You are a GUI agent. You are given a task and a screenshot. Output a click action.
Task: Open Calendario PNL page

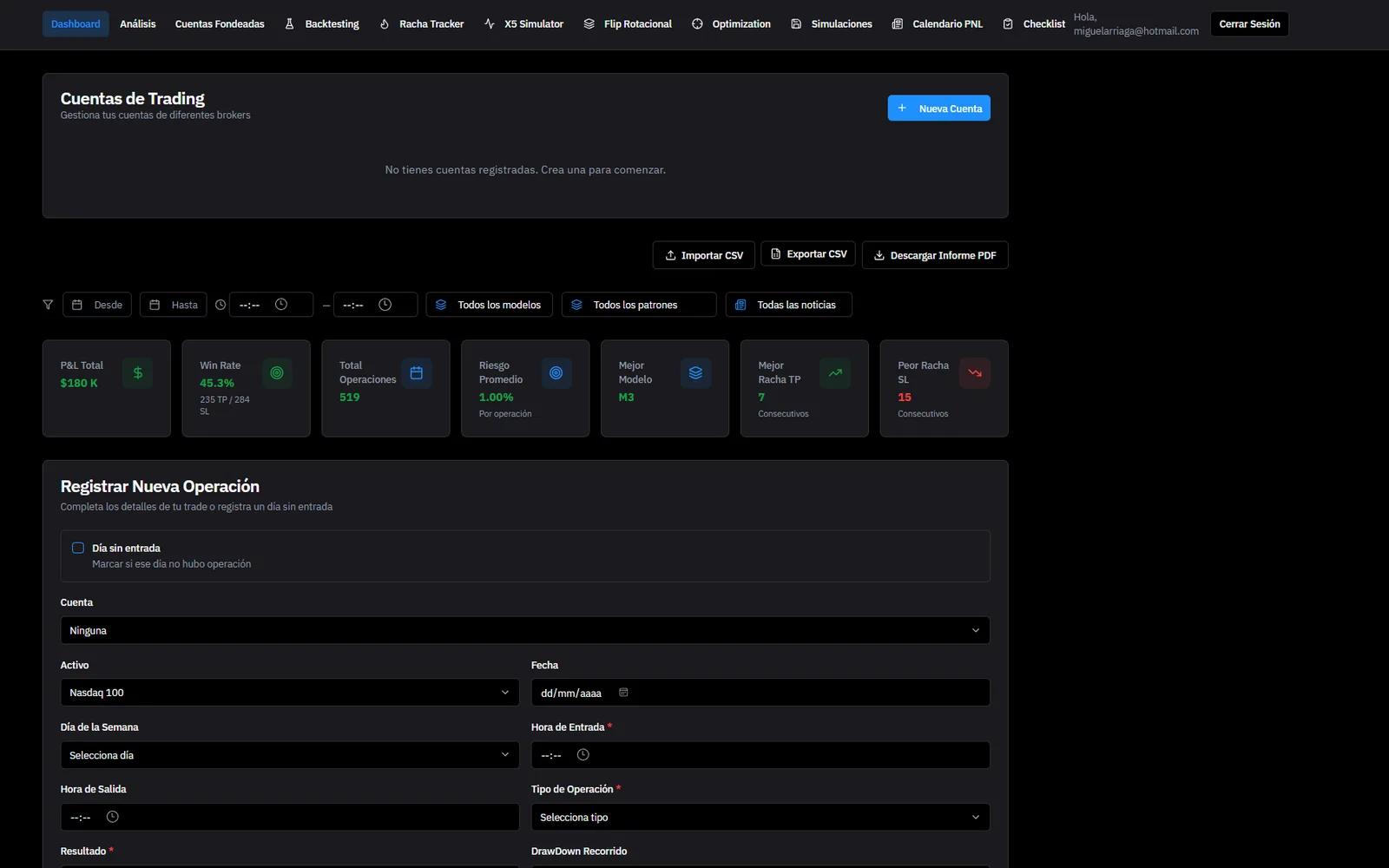[x=938, y=24]
